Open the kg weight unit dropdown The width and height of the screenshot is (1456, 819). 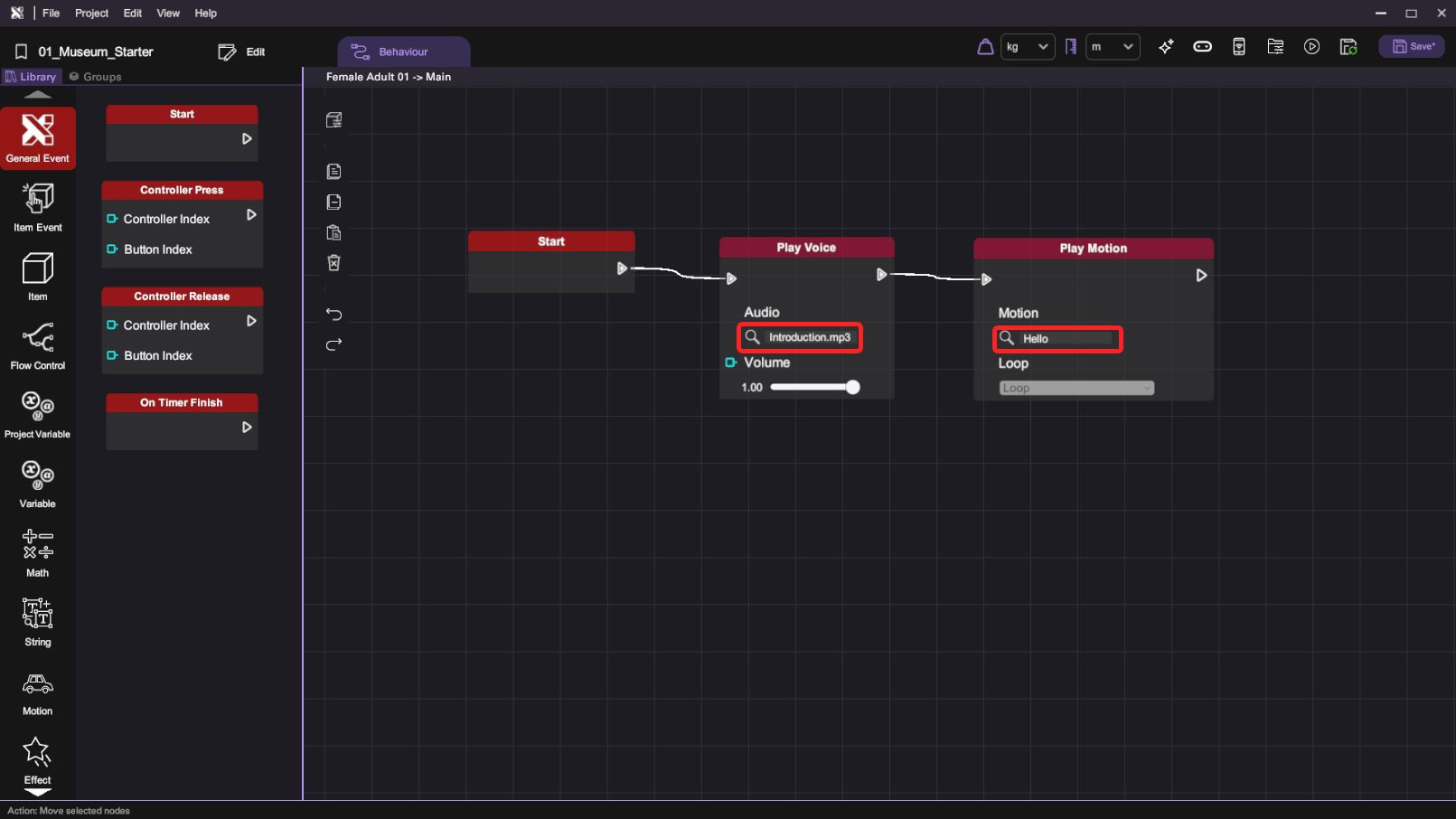click(1028, 47)
